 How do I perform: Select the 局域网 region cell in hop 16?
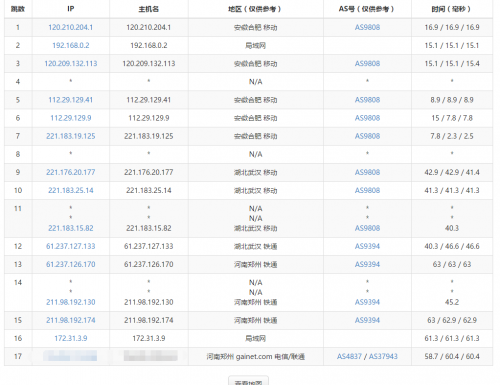coord(255,338)
